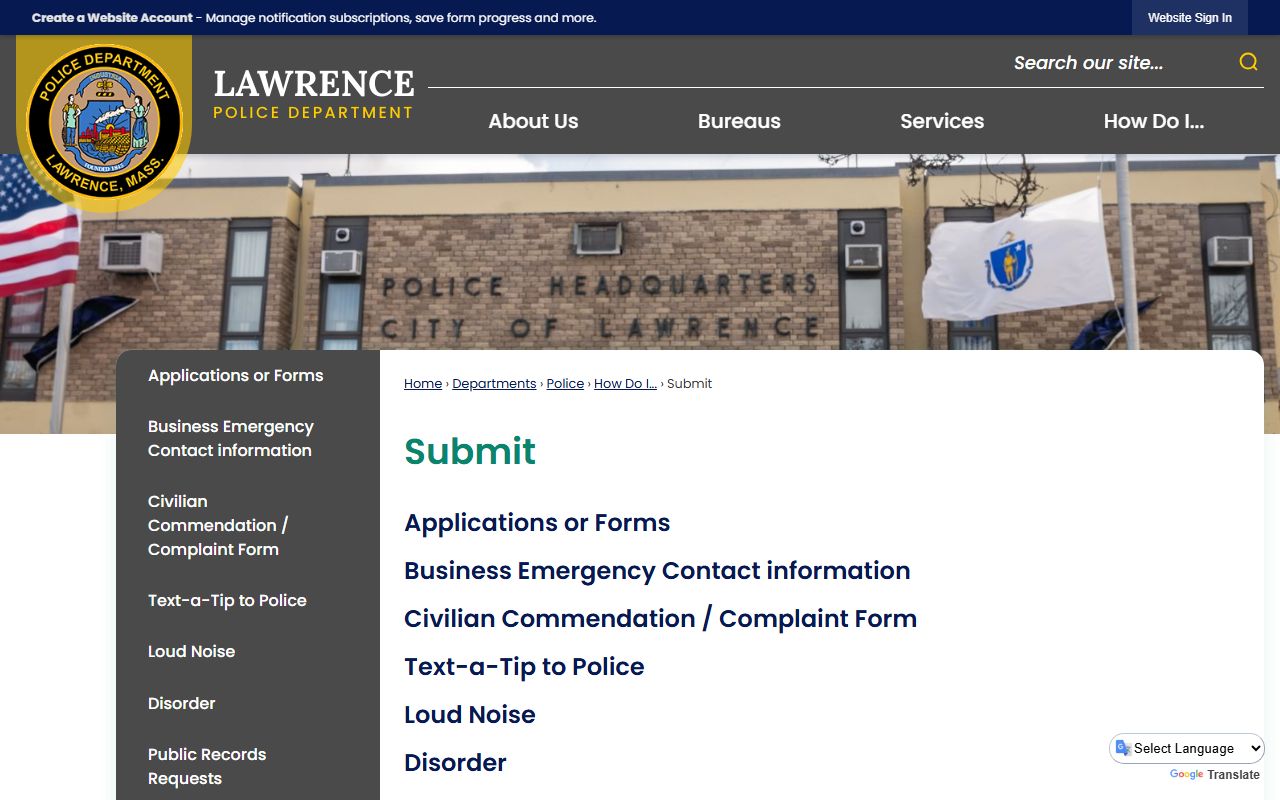Open How Do I... breadcrumb link
Screen dimensions: 1280x800
click(625, 384)
